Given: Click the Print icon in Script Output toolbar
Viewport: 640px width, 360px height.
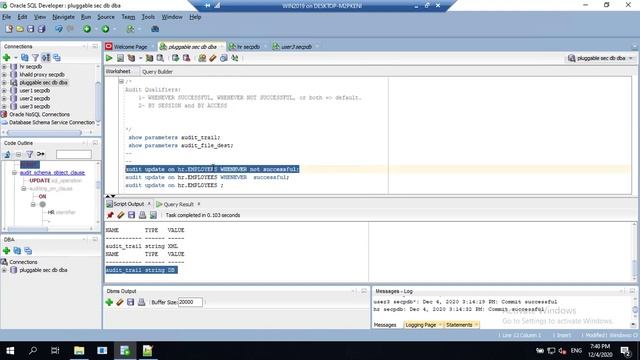Looking at the screenshot, I should click(x=142, y=215).
